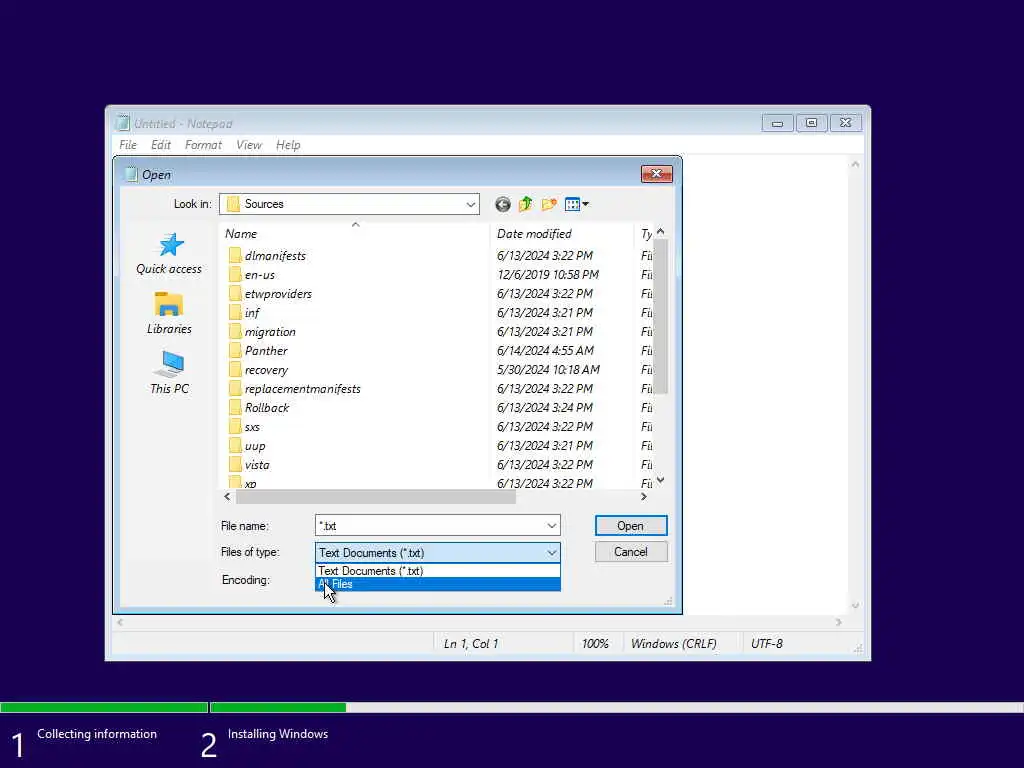
Task: Click en-us date 12/6/2019 10:58 PM
Action: click(x=548, y=275)
